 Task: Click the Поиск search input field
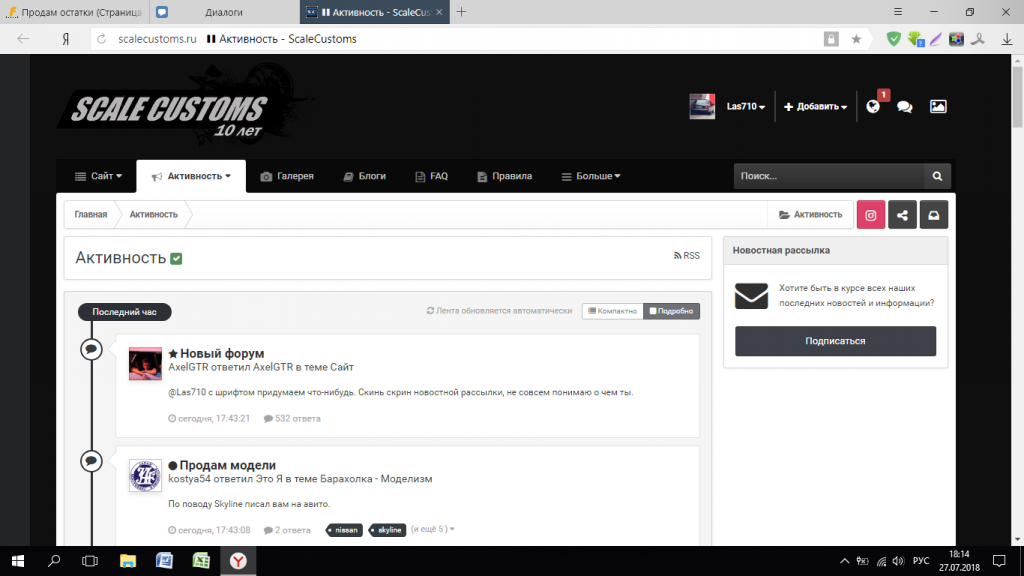point(825,176)
